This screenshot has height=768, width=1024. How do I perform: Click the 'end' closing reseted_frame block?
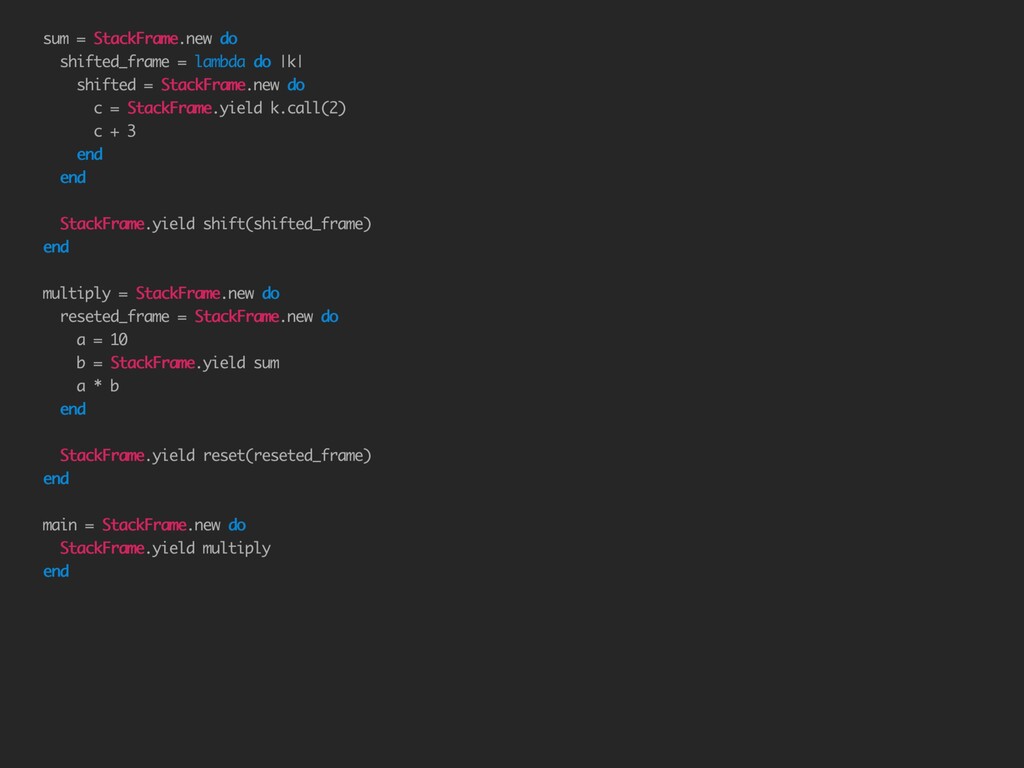point(73,409)
